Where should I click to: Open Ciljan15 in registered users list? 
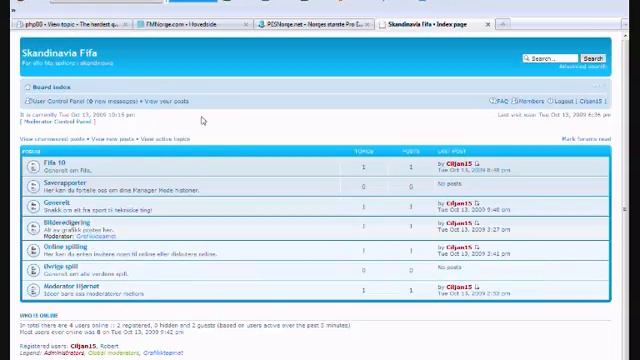[x=83, y=346]
